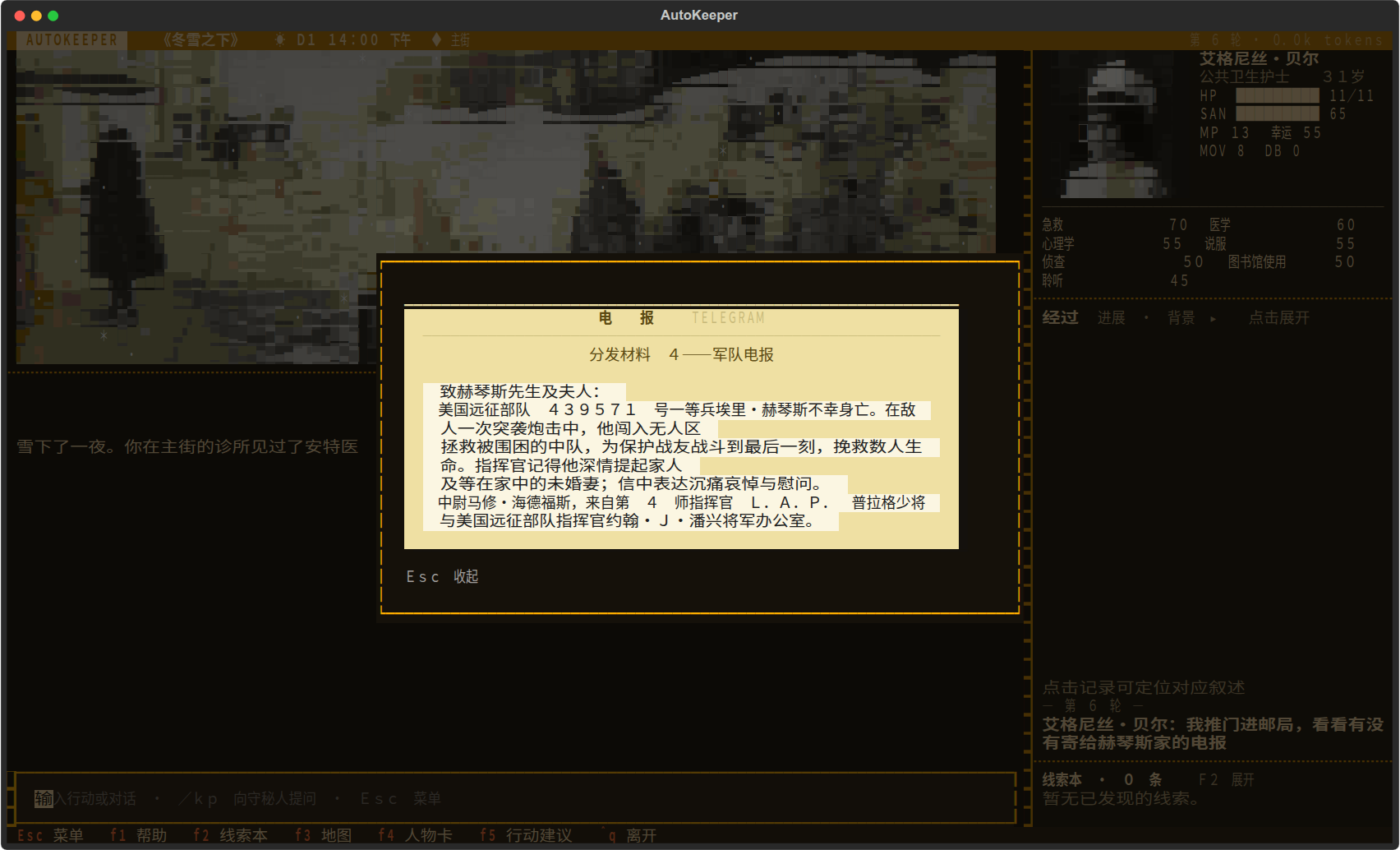Select the round counter 第 6 轮 in the top bar

coord(1216,39)
